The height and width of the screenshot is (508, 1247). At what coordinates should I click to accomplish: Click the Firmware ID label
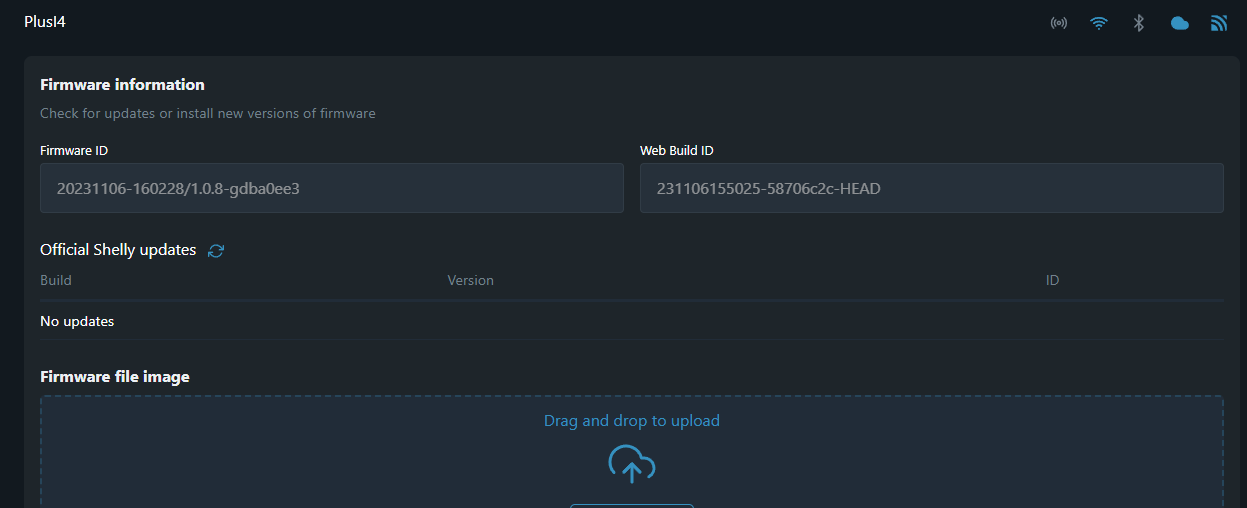point(74,151)
